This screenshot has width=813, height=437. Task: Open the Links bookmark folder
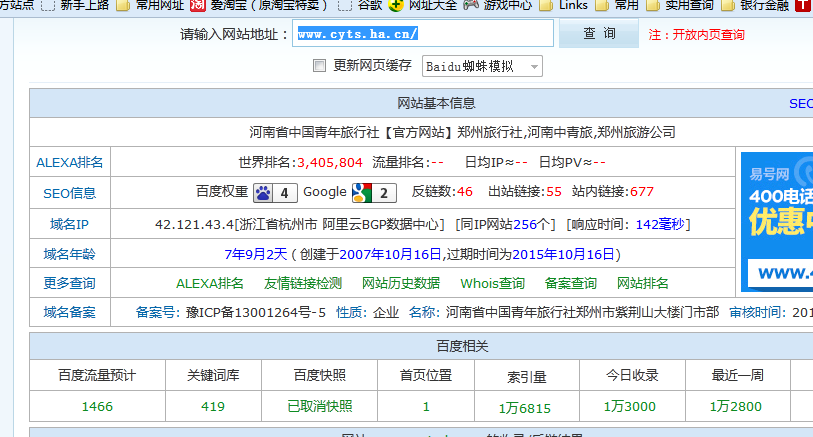click(565, 5)
